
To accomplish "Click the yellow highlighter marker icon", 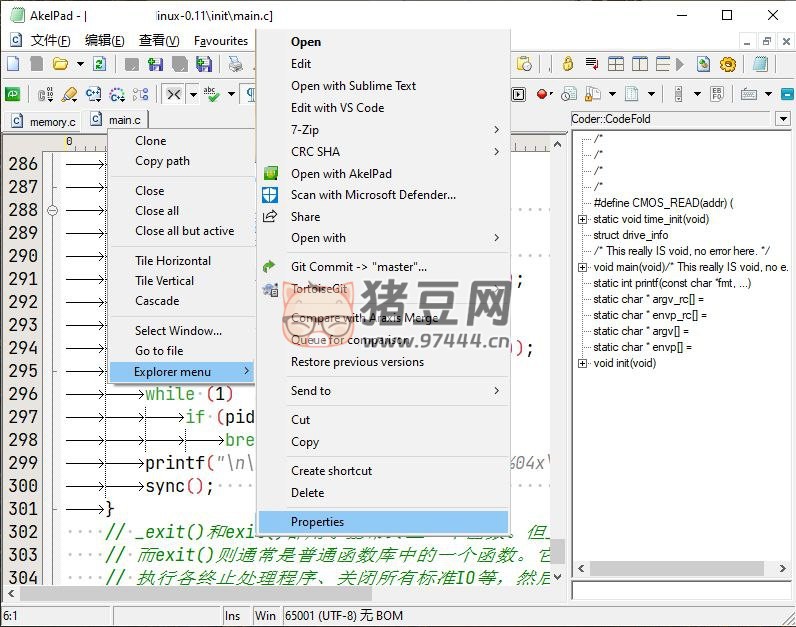I will (x=69, y=94).
